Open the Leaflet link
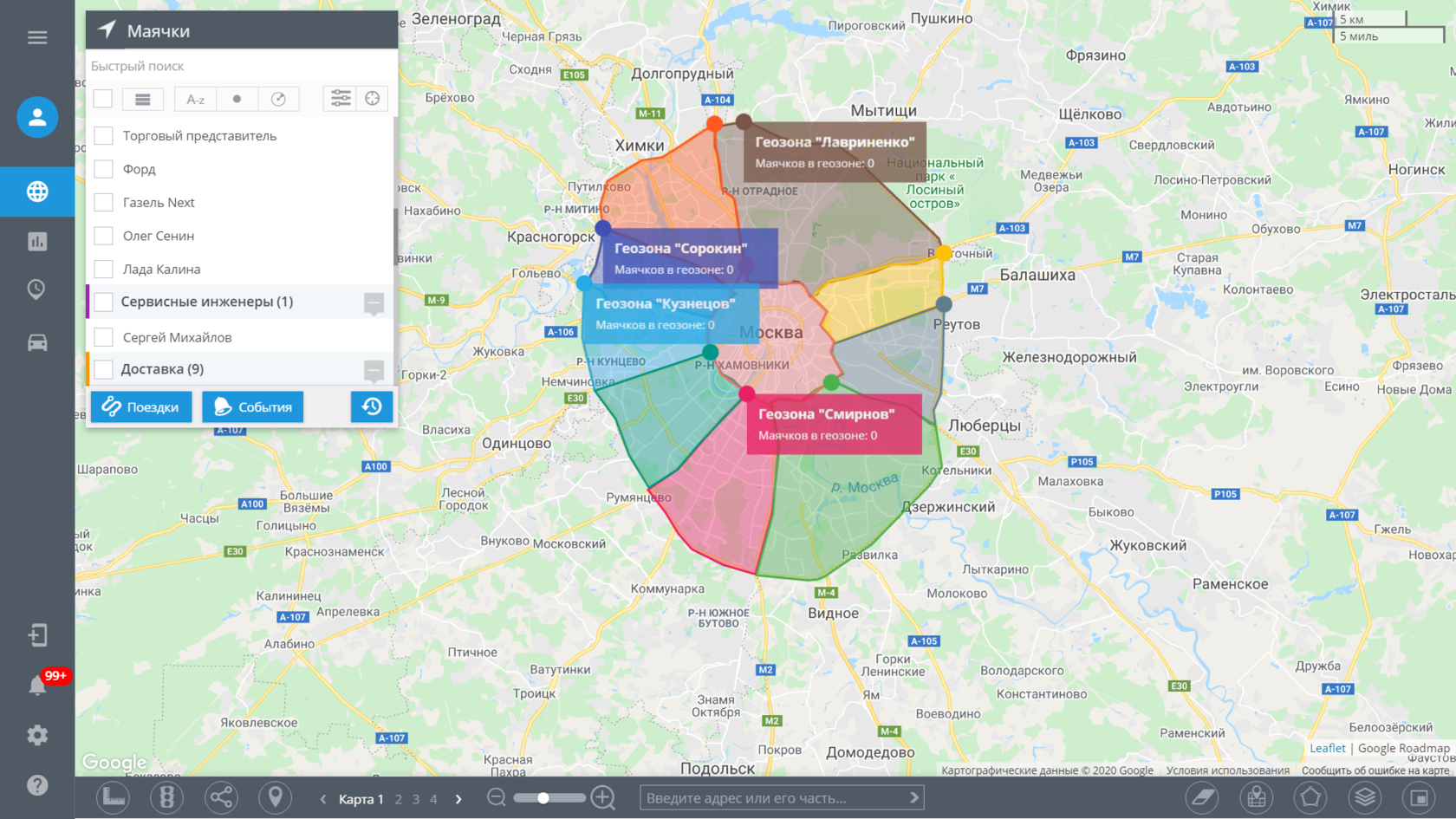This screenshot has height=819, width=1456. click(1328, 748)
